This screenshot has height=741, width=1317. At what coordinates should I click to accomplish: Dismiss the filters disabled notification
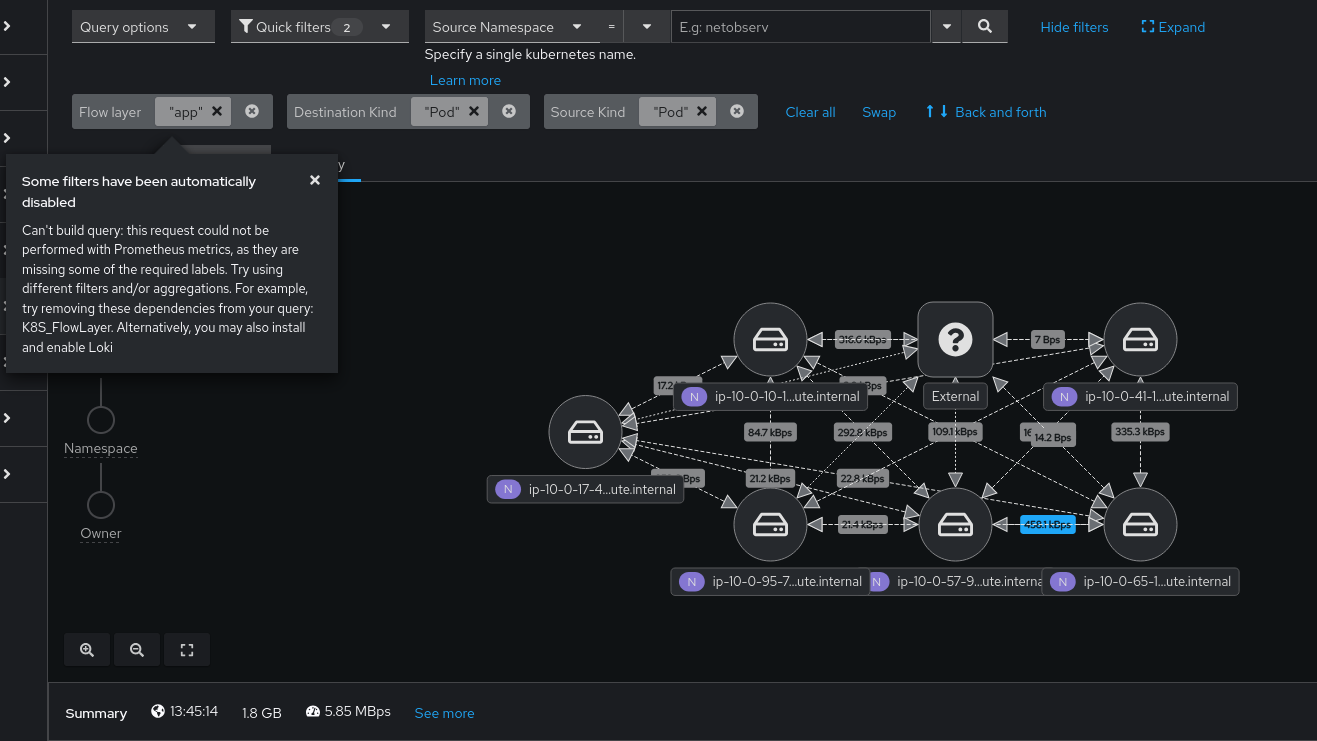[x=315, y=181]
